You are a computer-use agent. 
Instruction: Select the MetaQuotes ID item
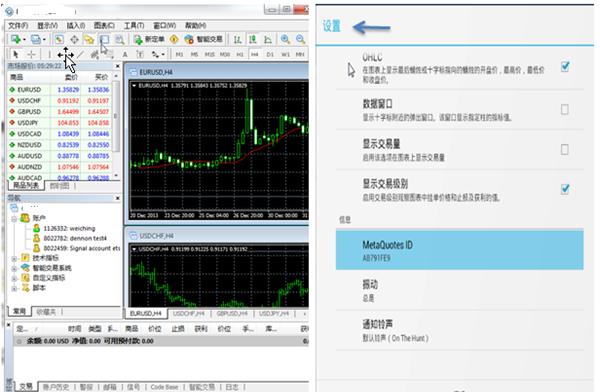pyautogui.click(x=460, y=250)
